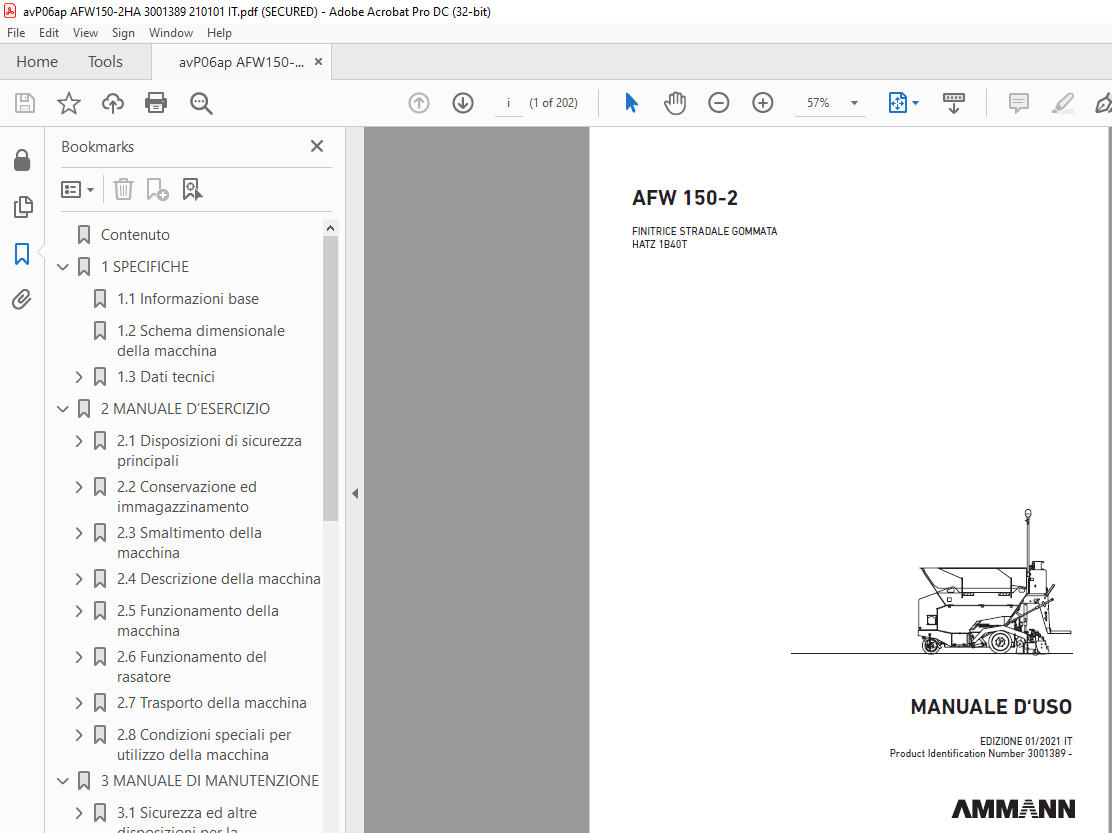Open the Edit menu
Image resolution: width=1112 pixels, height=833 pixels.
(49, 33)
